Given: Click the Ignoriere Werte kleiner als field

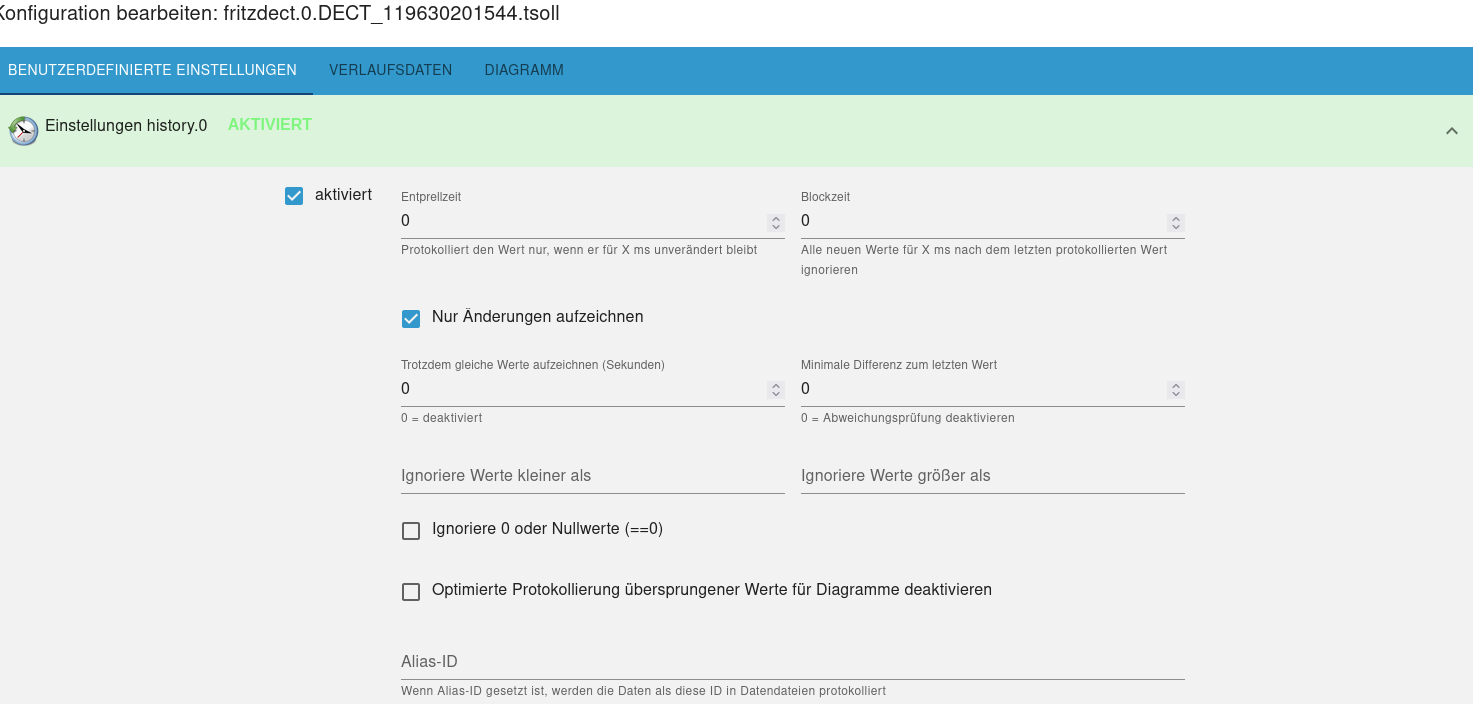Looking at the screenshot, I should coord(592,476).
